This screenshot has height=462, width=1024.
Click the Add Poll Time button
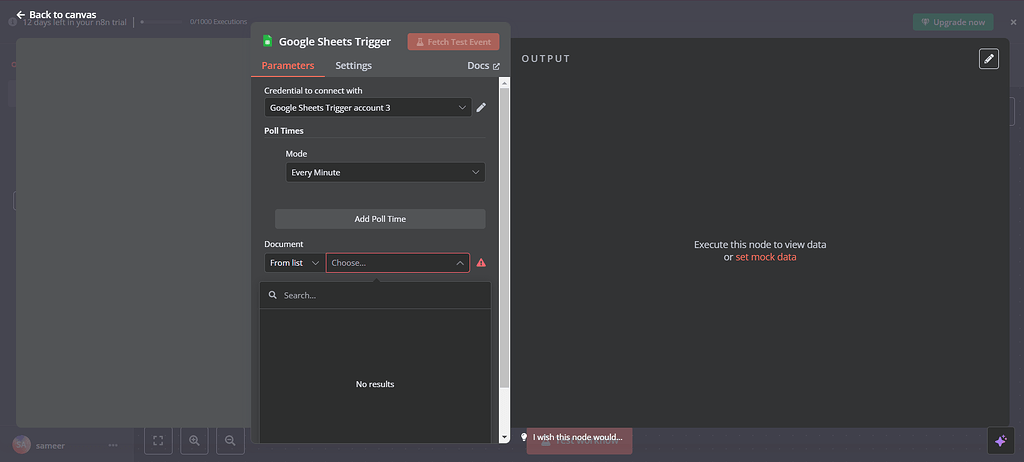[x=380, y=219]
